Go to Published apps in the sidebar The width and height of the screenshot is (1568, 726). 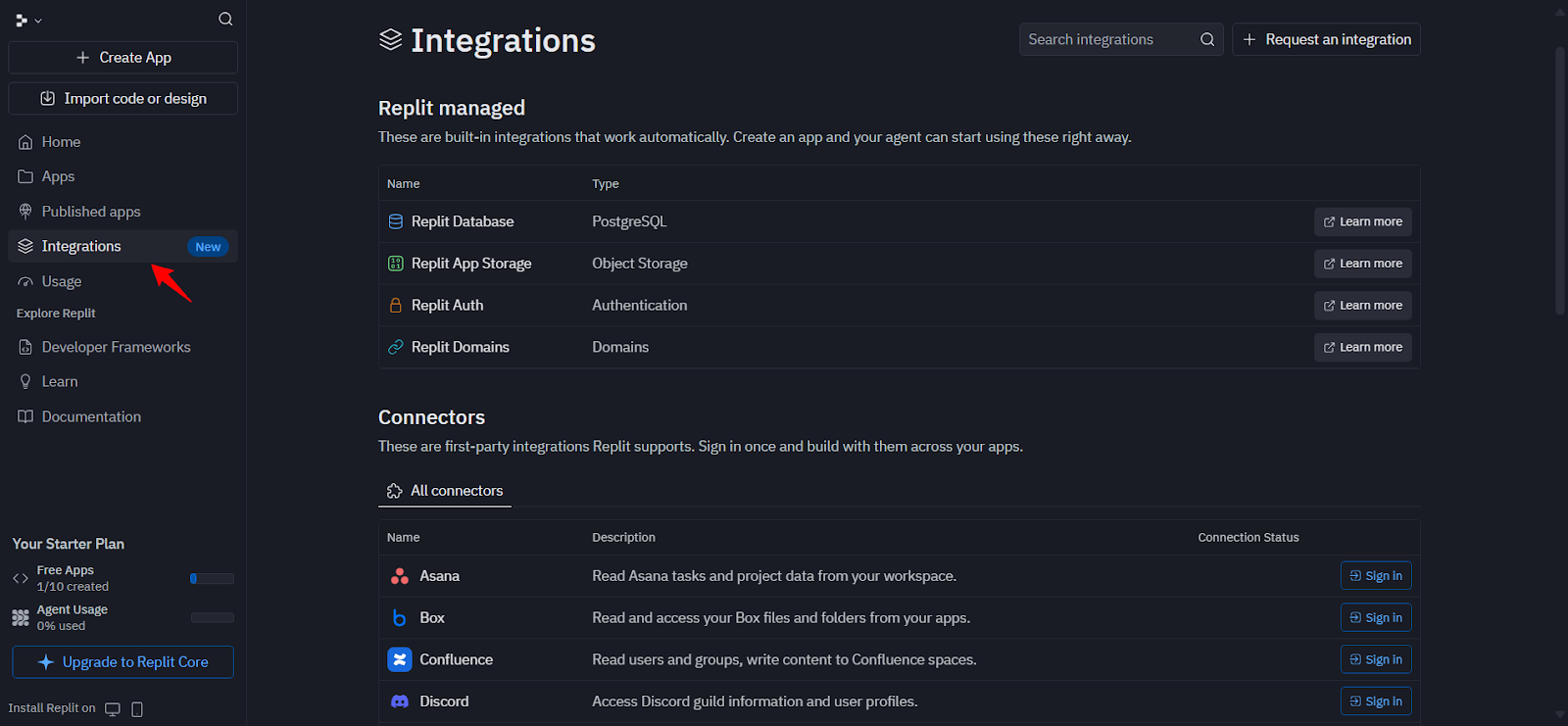(123, 212)
